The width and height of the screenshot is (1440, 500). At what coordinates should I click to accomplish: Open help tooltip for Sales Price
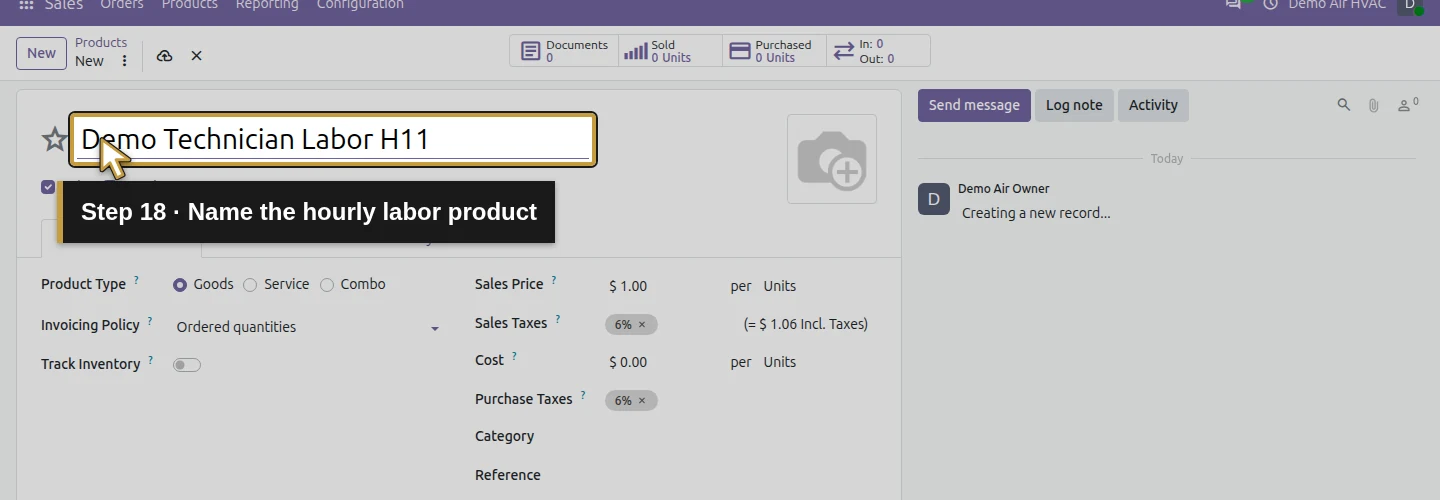click(x=554, y=281)
